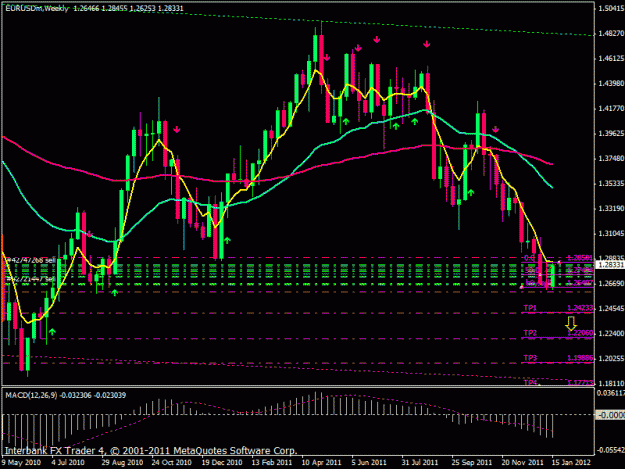This screenshot has width=625, height=469.
Task: Click the chart title 'EURUSDm,Weekly'
Action: pyautogui.click(x=37, y=8)
